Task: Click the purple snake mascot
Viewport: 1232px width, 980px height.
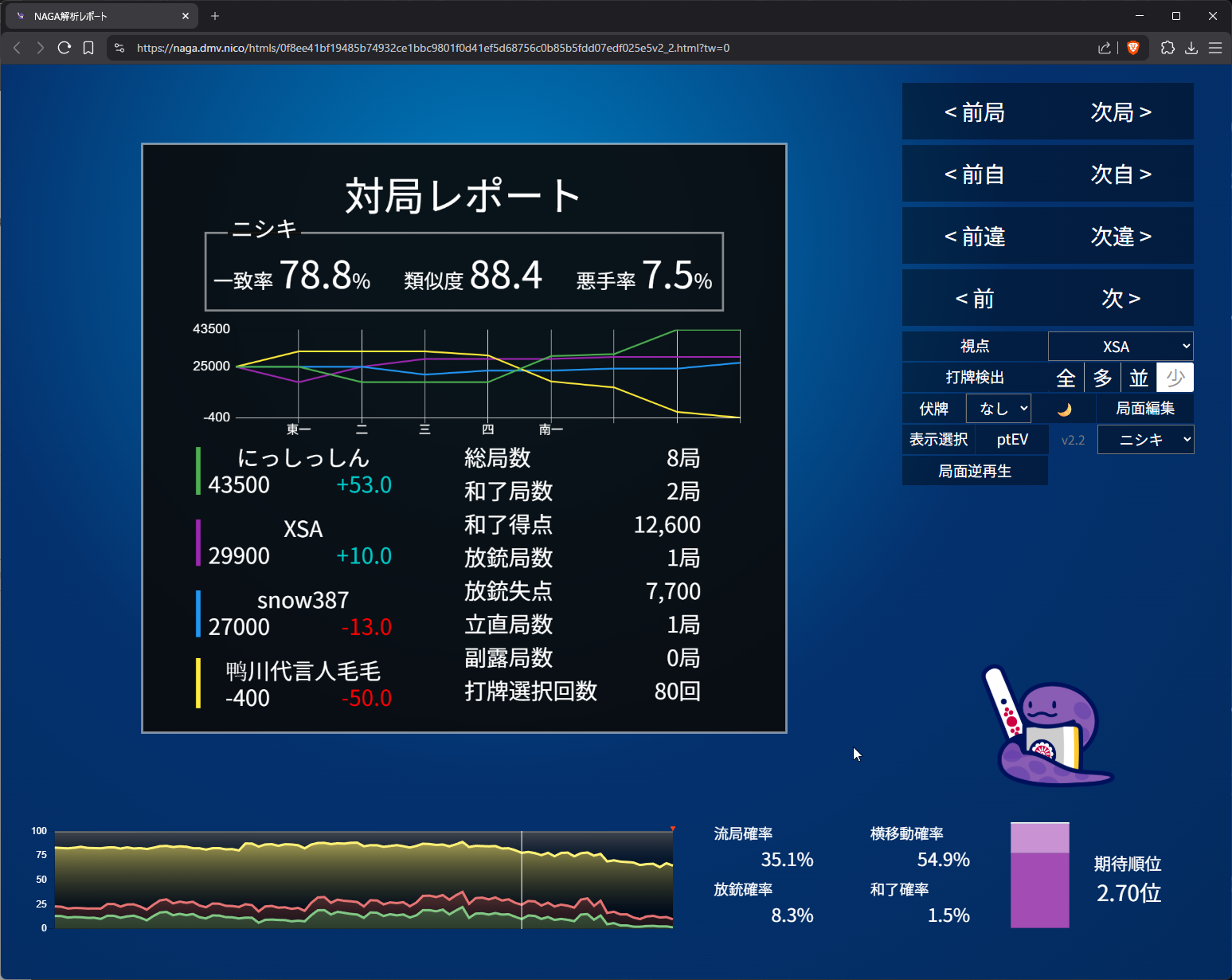Action: click(1047, 729)
